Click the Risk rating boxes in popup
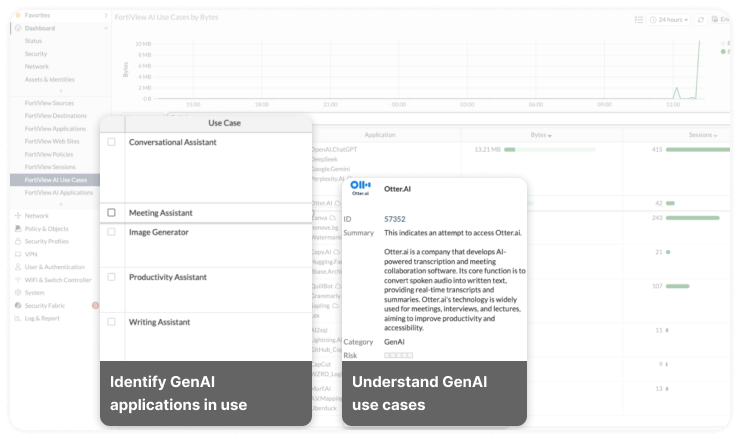The height and width of the screenshot is (440, 740). tap(398, 355)
